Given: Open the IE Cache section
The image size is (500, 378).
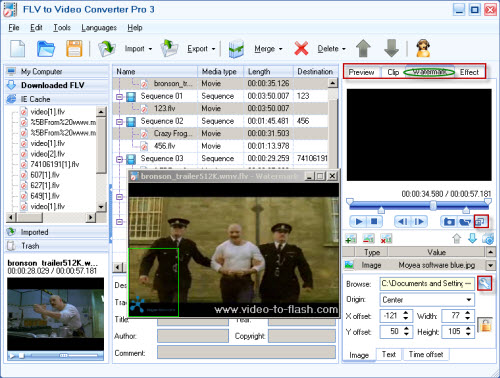Looking at the screenshot, I should 57,99.
